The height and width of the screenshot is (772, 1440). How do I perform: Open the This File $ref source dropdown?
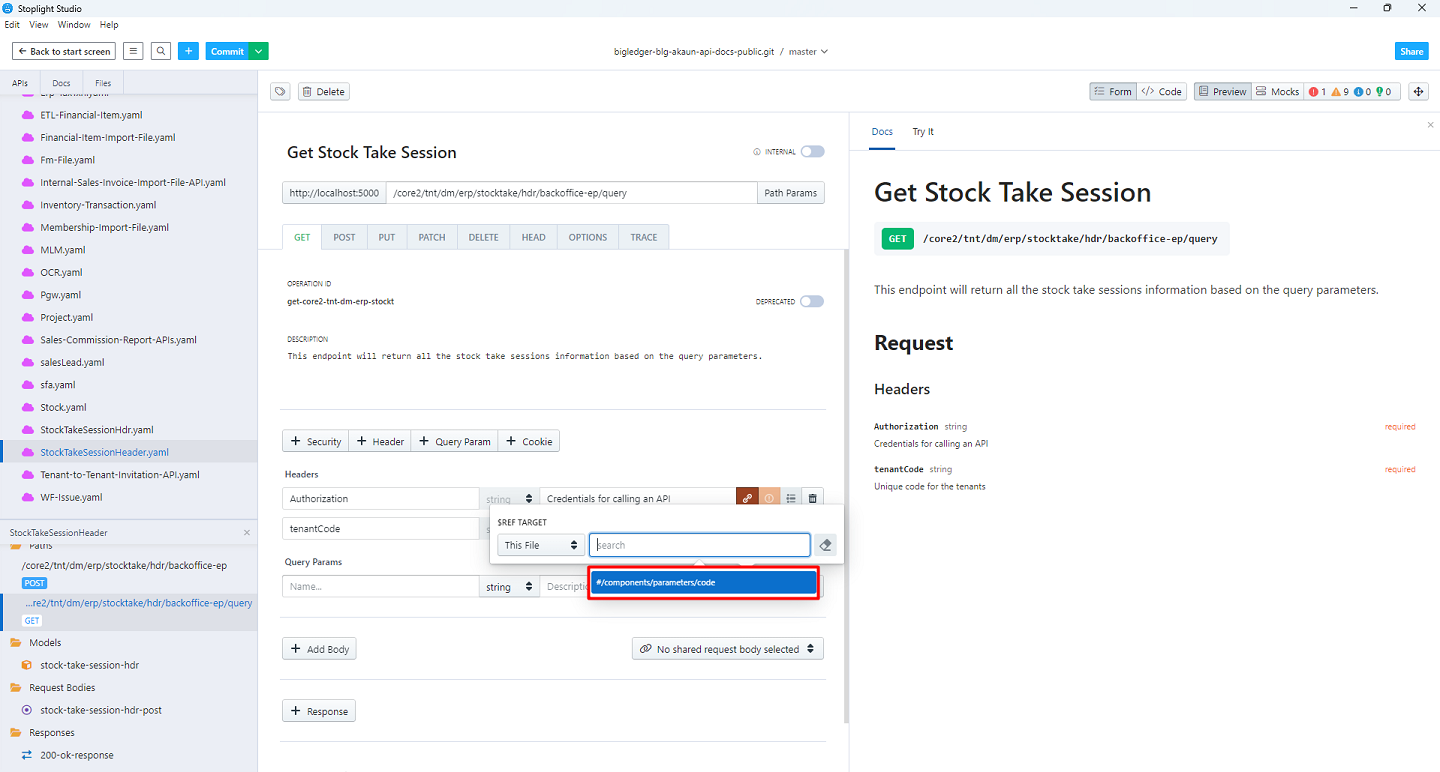[x=541, y=545]
